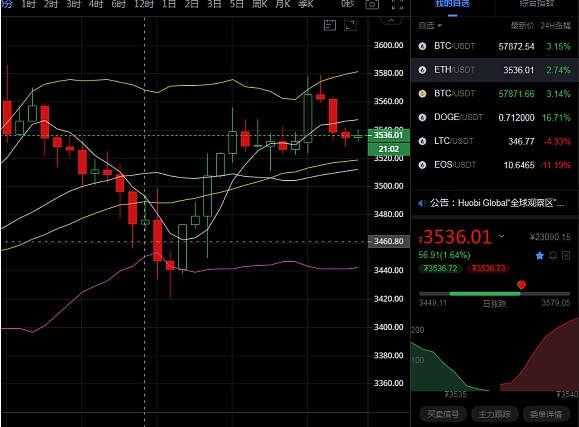Screen dimensions: 579x427
Task: Take a chart screenshot with the camera icon
Action: point(372,4)
